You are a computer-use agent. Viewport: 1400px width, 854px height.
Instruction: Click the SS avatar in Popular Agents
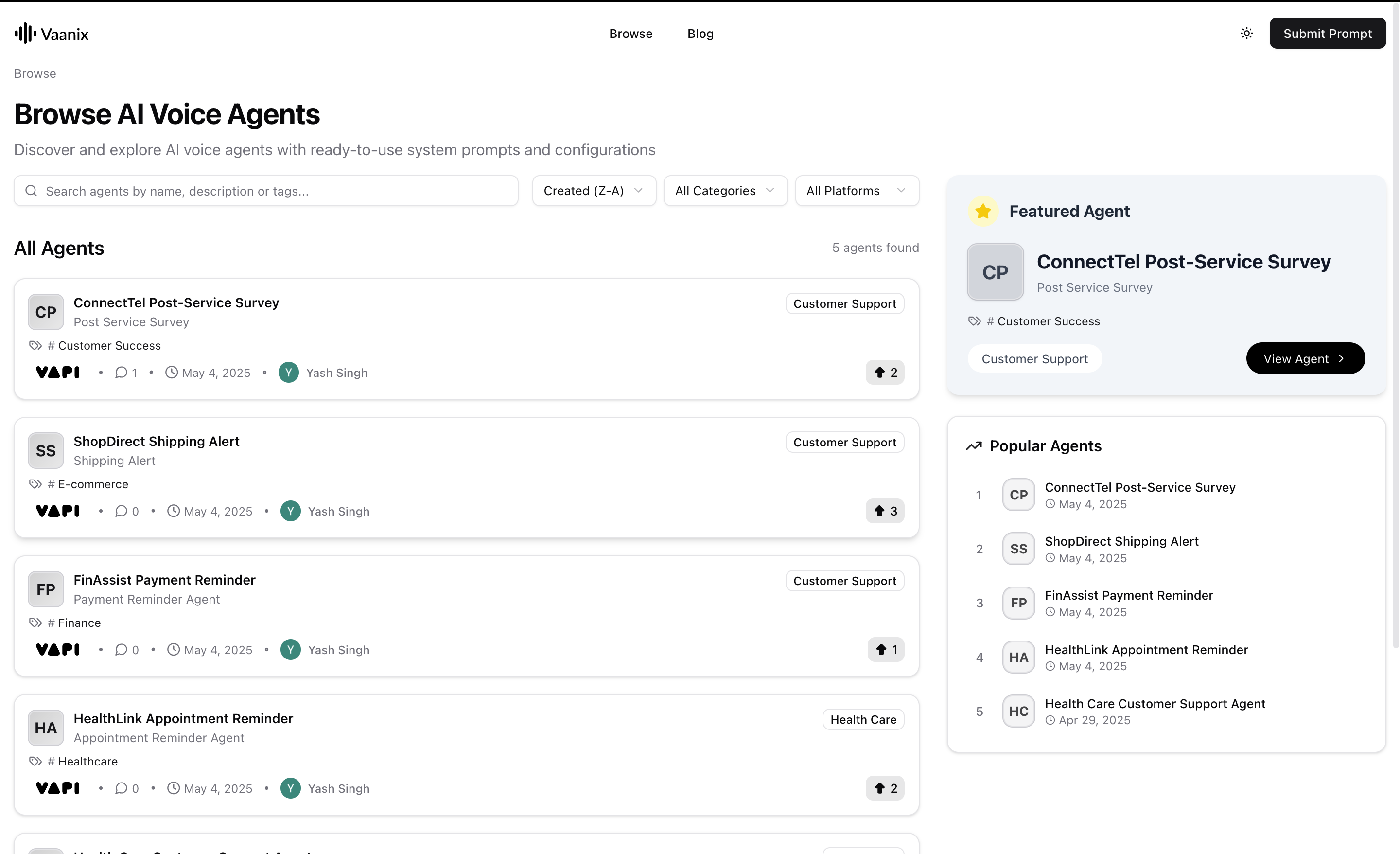click(x=1018, y=549)
